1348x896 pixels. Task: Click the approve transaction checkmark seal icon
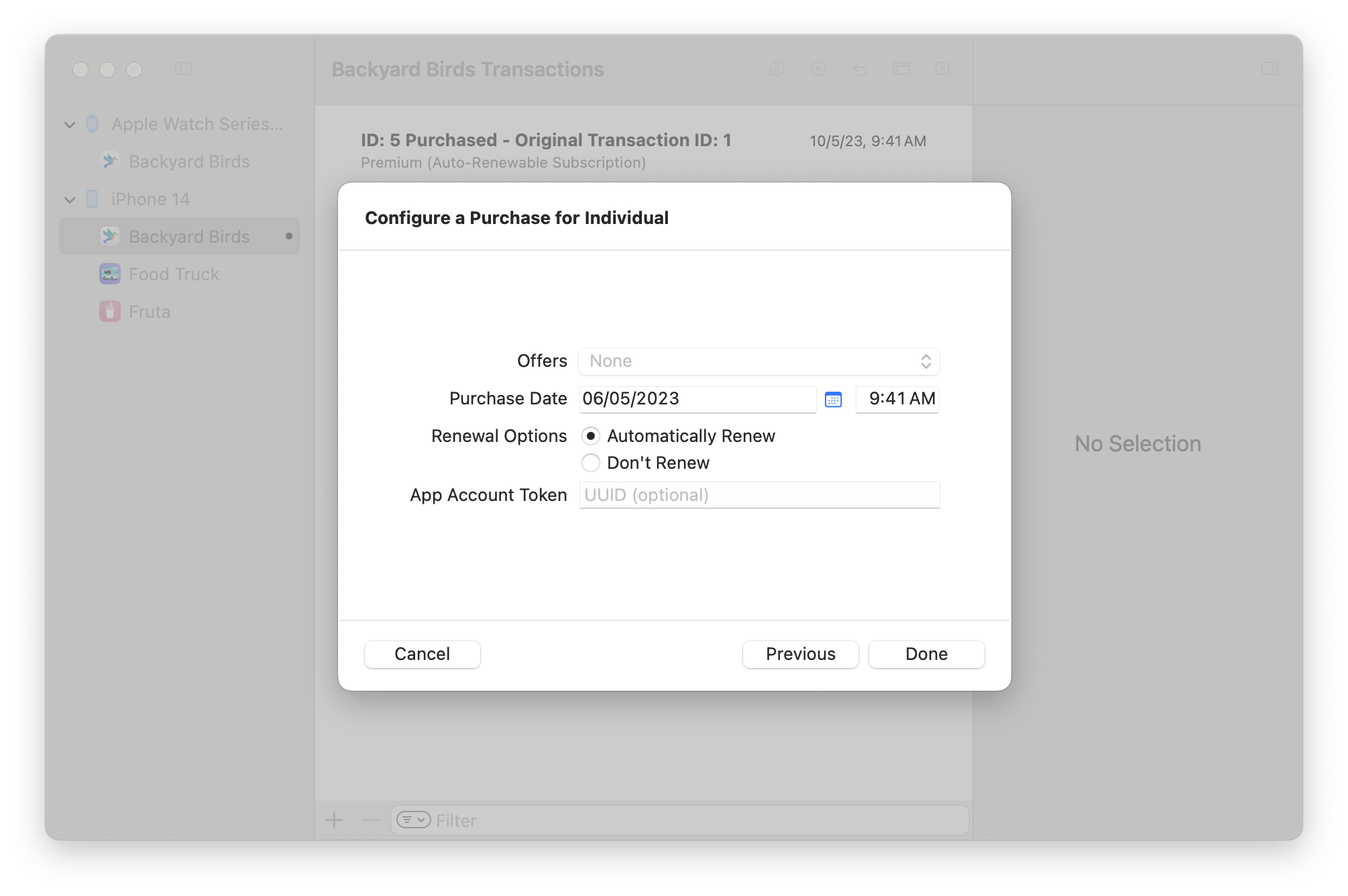pos(777,69)
